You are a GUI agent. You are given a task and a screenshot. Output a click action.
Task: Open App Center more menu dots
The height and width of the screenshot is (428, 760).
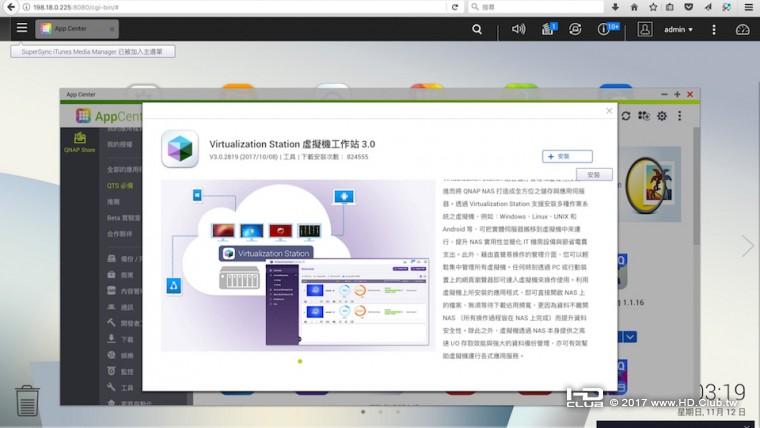point(680,116)
